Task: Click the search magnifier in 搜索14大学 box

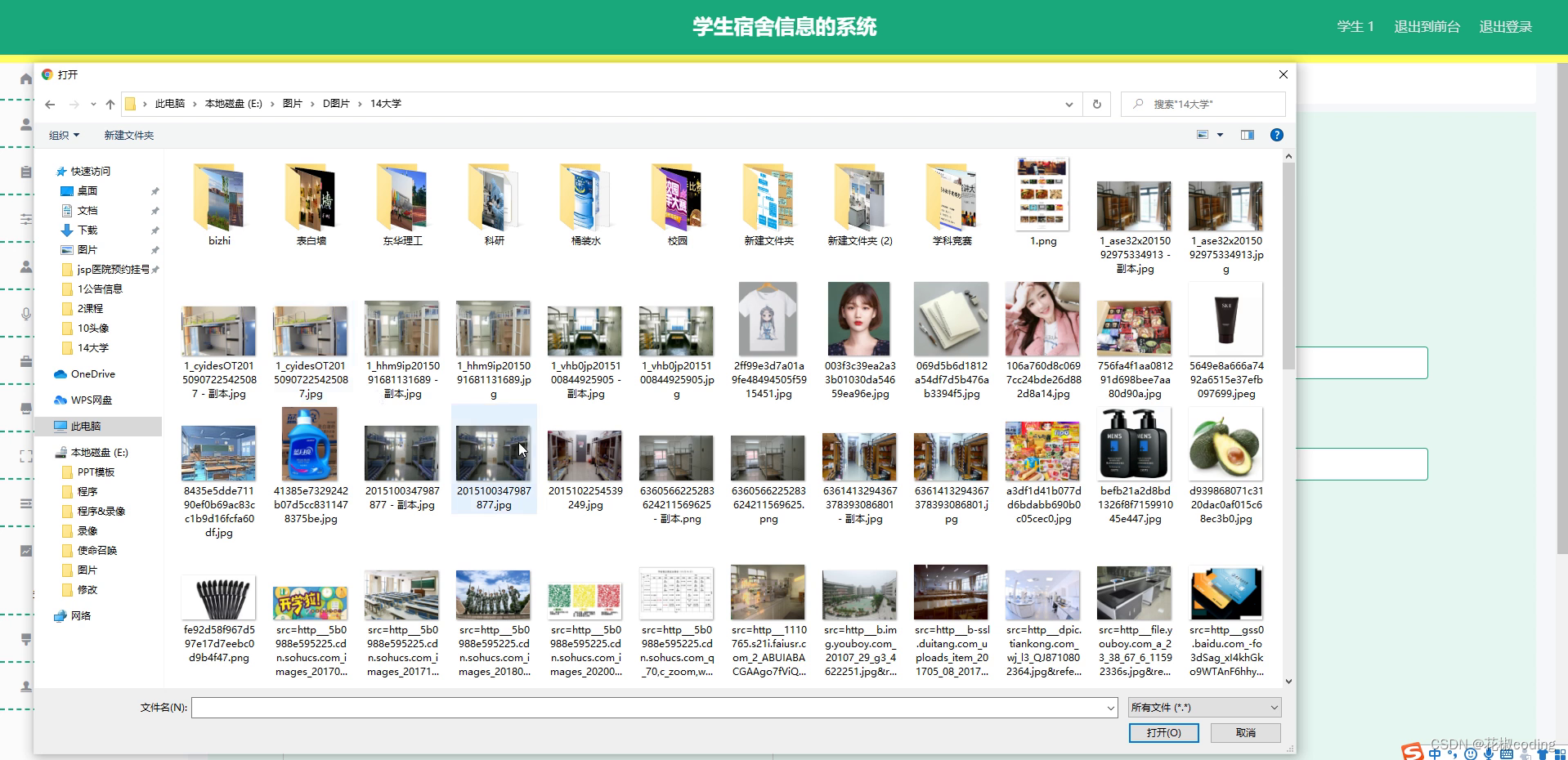Action: pos(1138,104)
